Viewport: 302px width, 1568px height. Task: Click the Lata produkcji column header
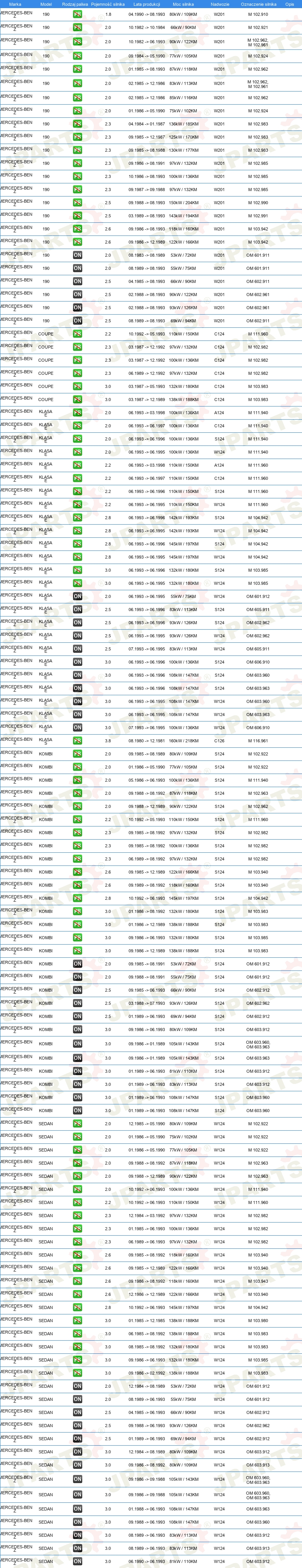click(x=147, y=4)
